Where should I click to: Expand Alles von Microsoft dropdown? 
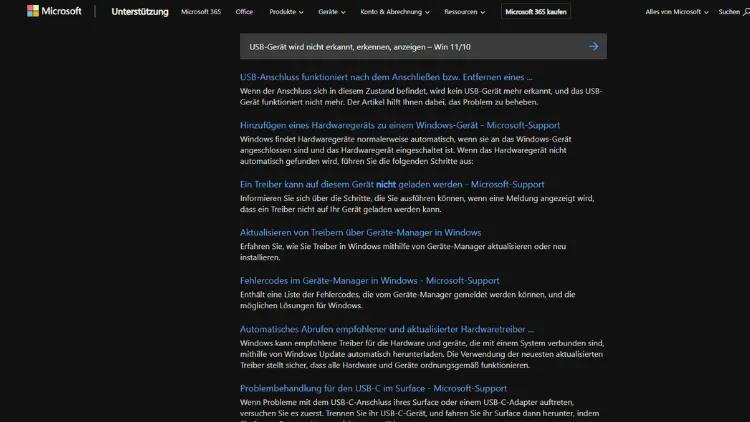tap(676, 11)
